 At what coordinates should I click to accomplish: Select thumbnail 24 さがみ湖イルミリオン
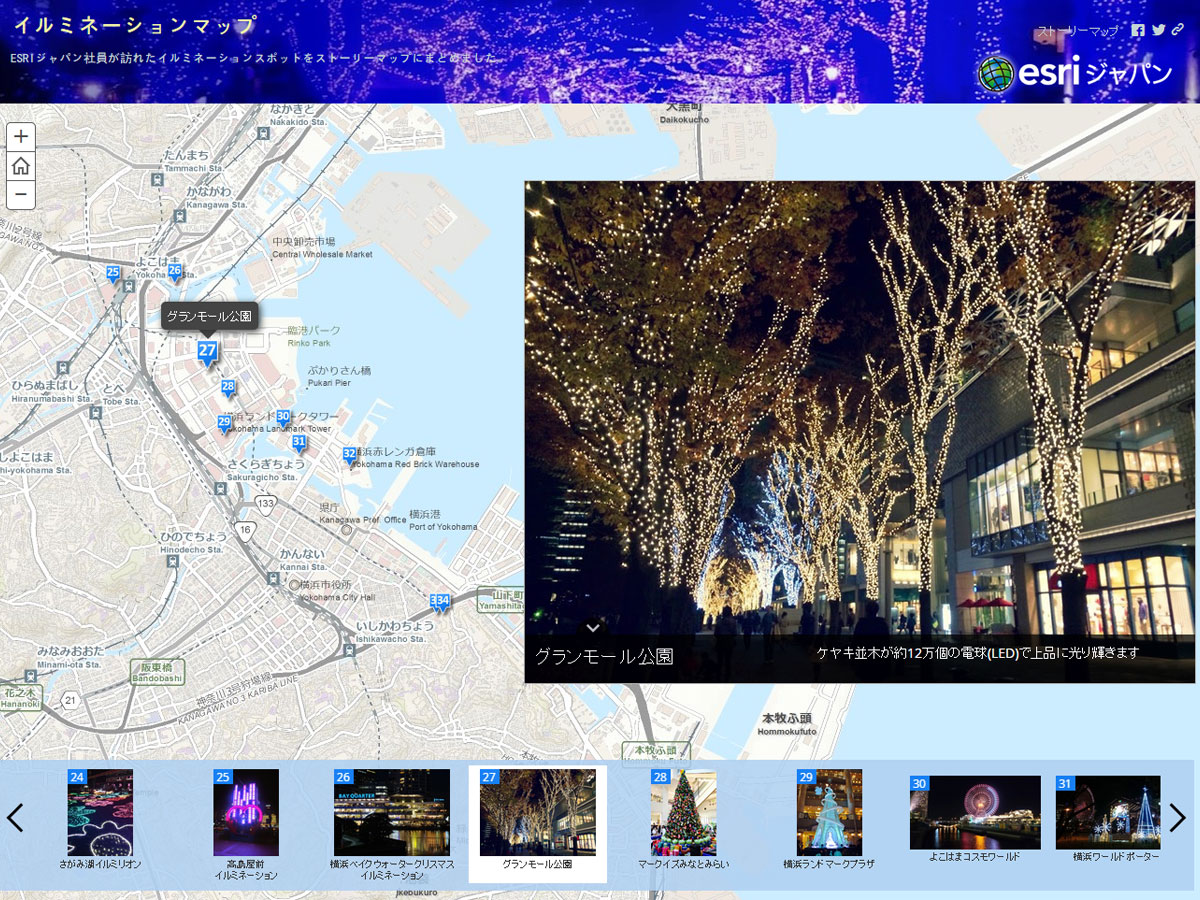click(x=100, y=812)
